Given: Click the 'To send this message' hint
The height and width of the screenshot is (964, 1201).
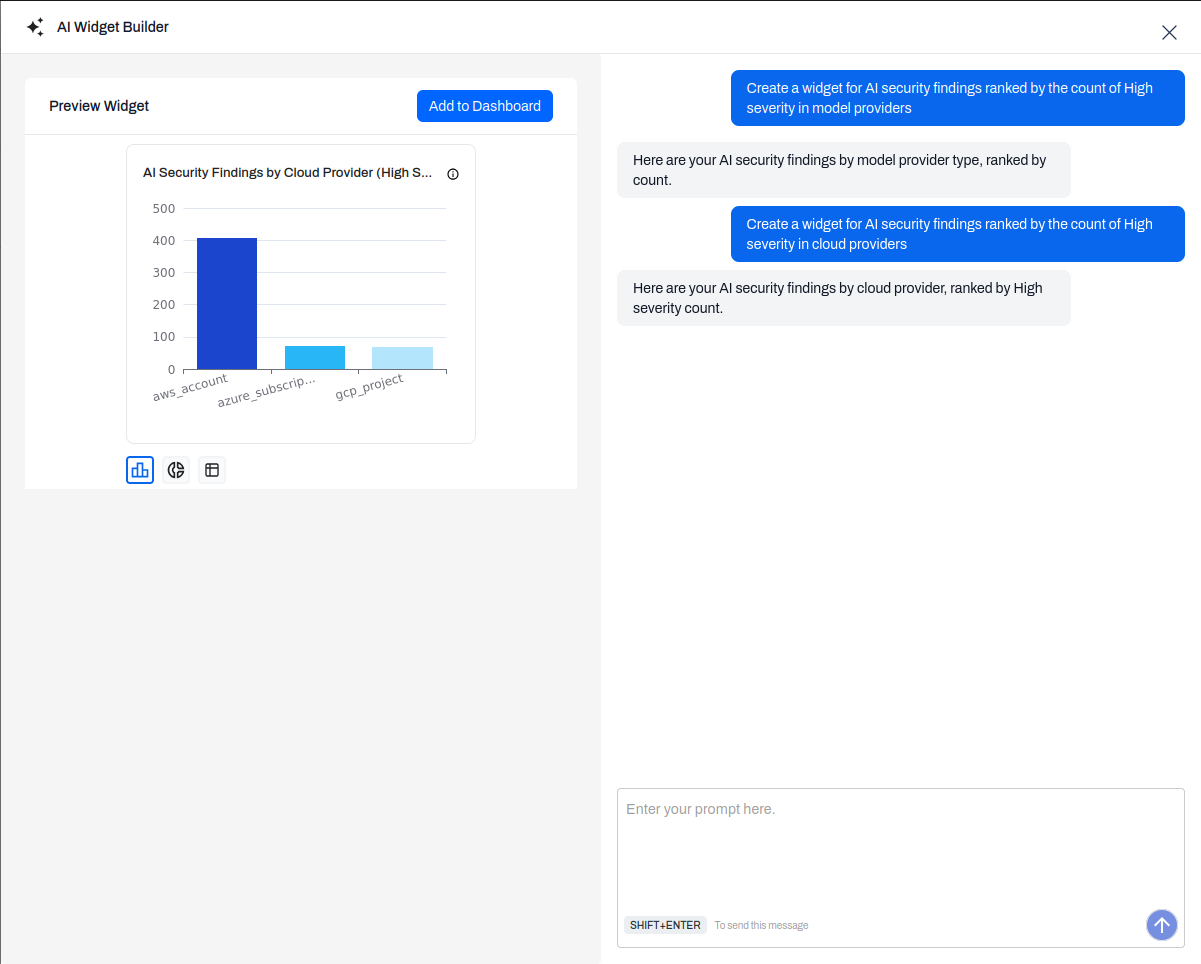Looking at the screenshot, I should 761,926.
